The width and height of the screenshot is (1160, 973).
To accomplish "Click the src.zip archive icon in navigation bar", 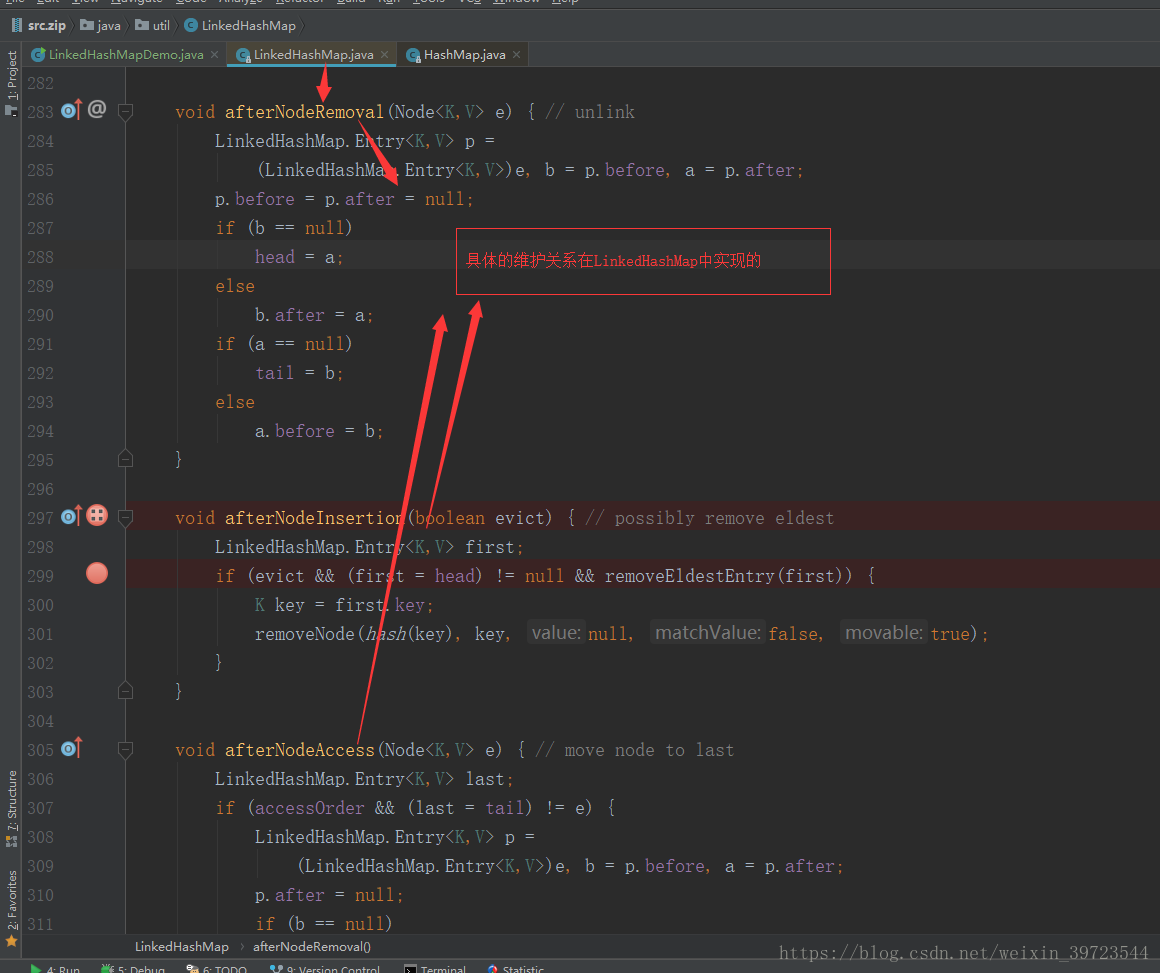I will [17, 25].
